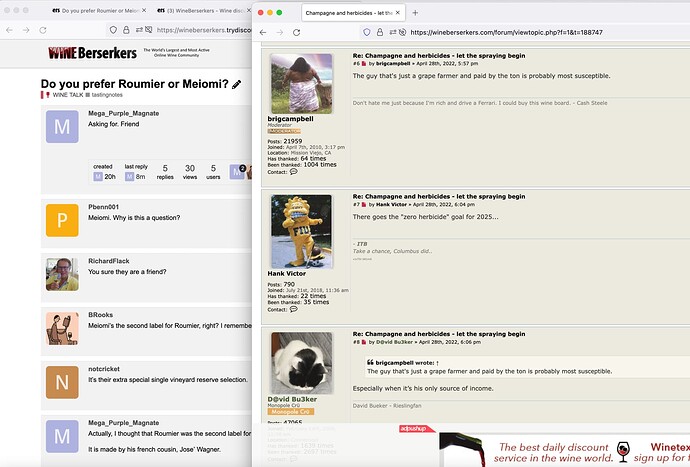Open new tab with the plus button
Viewport: 690px width, 467px height.
tap(415, 13)
